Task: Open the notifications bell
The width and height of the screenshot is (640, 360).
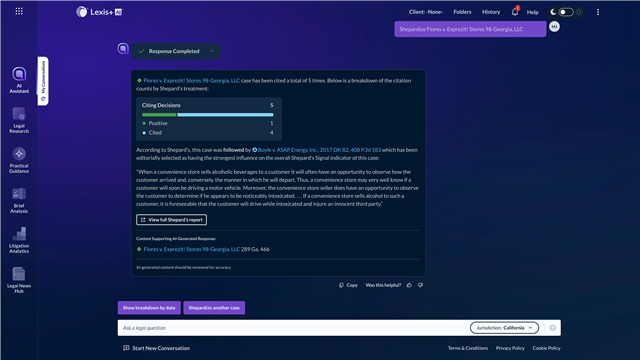Action: [515, 12]
